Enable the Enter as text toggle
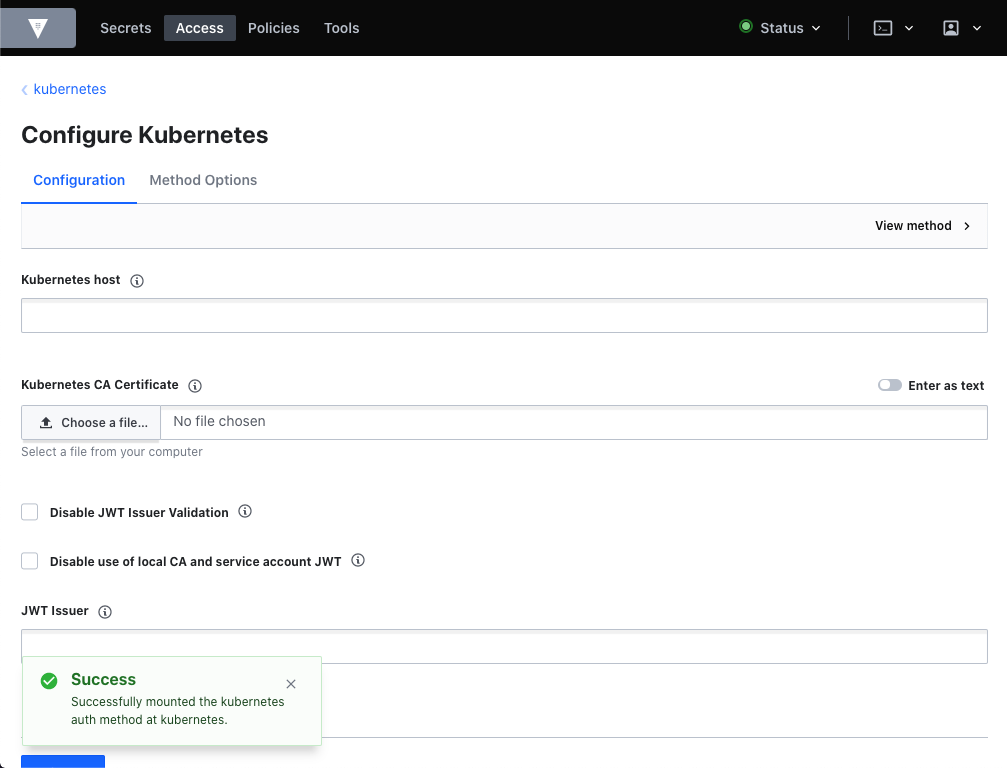Screen dimensions: 1007x768 (x=889, y=384)
